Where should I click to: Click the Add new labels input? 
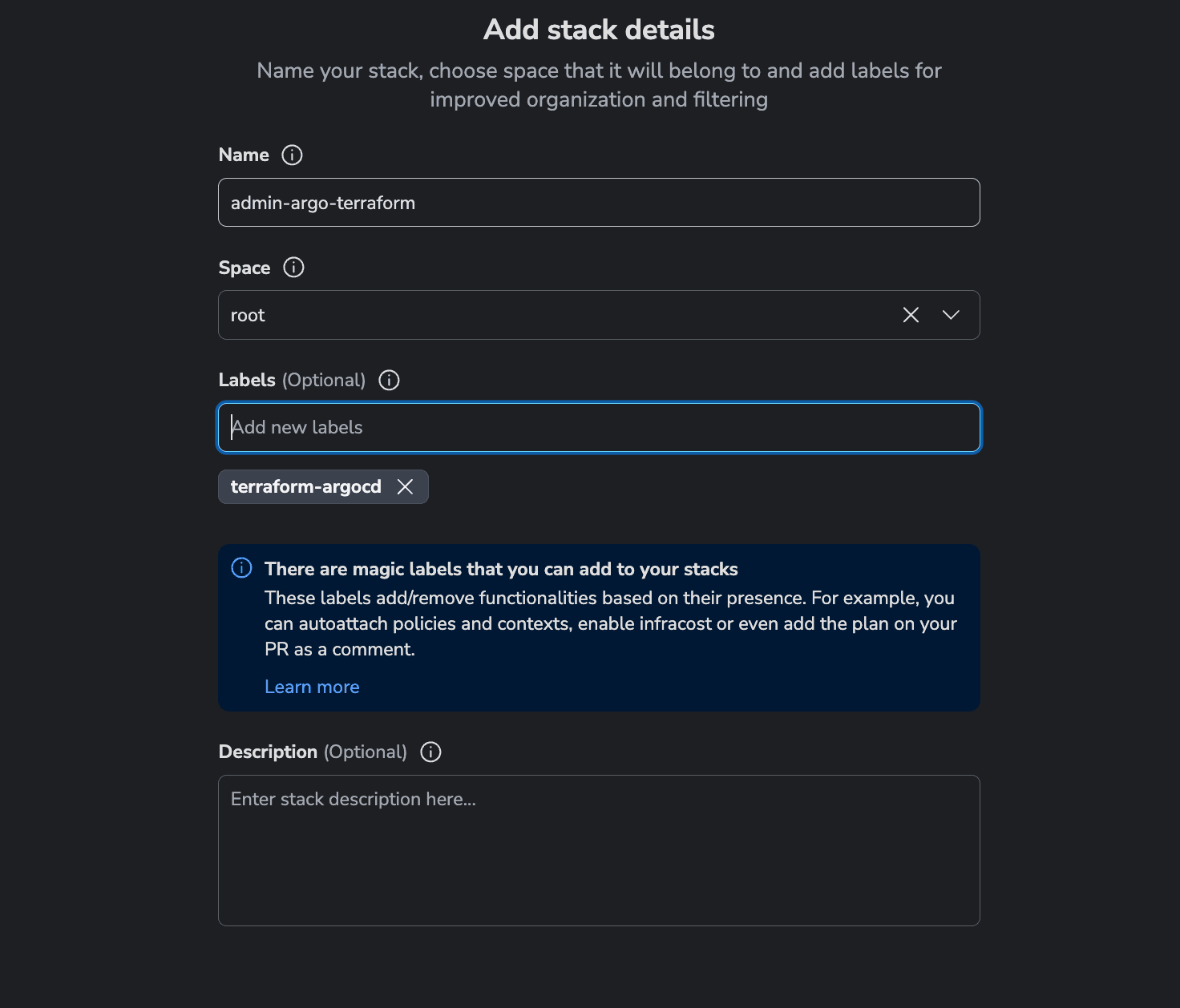(x=599, y=427)
